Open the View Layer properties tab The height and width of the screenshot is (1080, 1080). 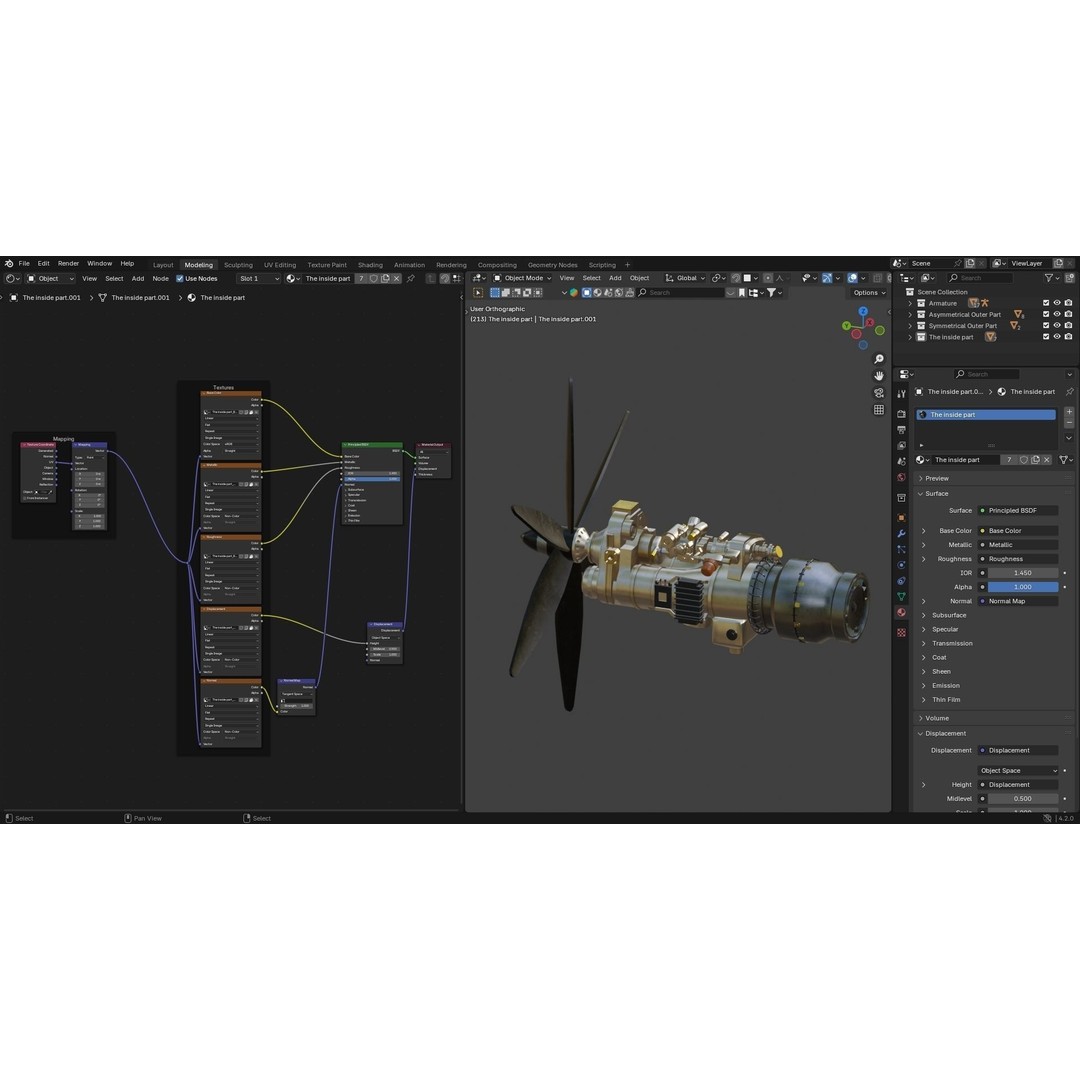(902, 446)
